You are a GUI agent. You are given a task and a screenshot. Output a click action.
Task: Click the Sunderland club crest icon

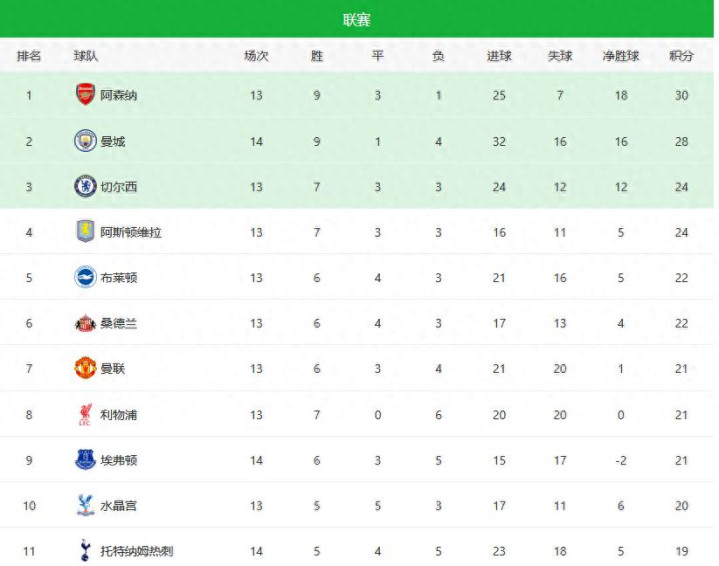click(85, 324)
